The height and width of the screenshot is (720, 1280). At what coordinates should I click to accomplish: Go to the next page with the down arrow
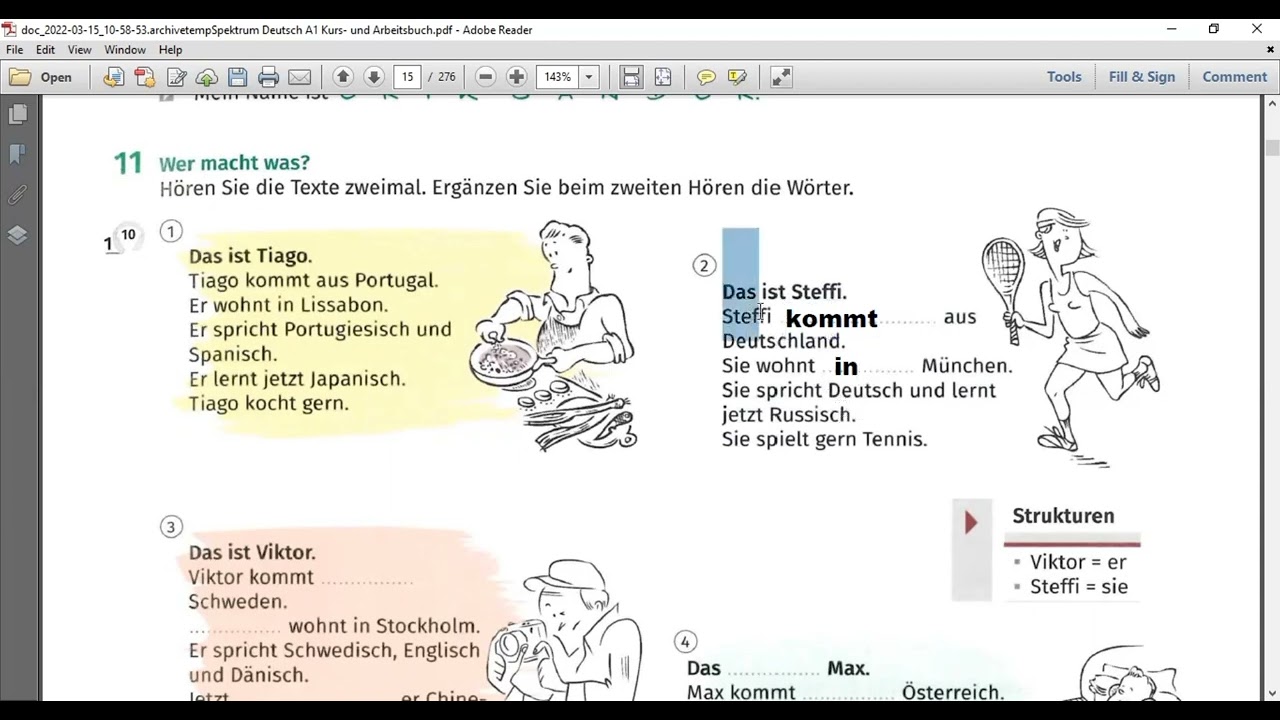[x=374, y=77]
